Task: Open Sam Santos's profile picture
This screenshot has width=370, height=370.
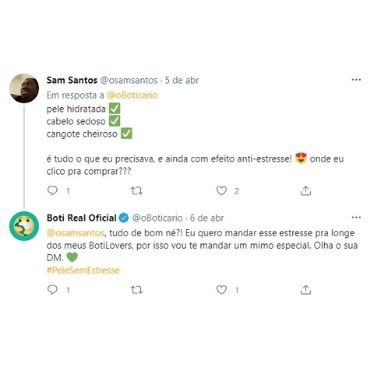Action: 24,88
